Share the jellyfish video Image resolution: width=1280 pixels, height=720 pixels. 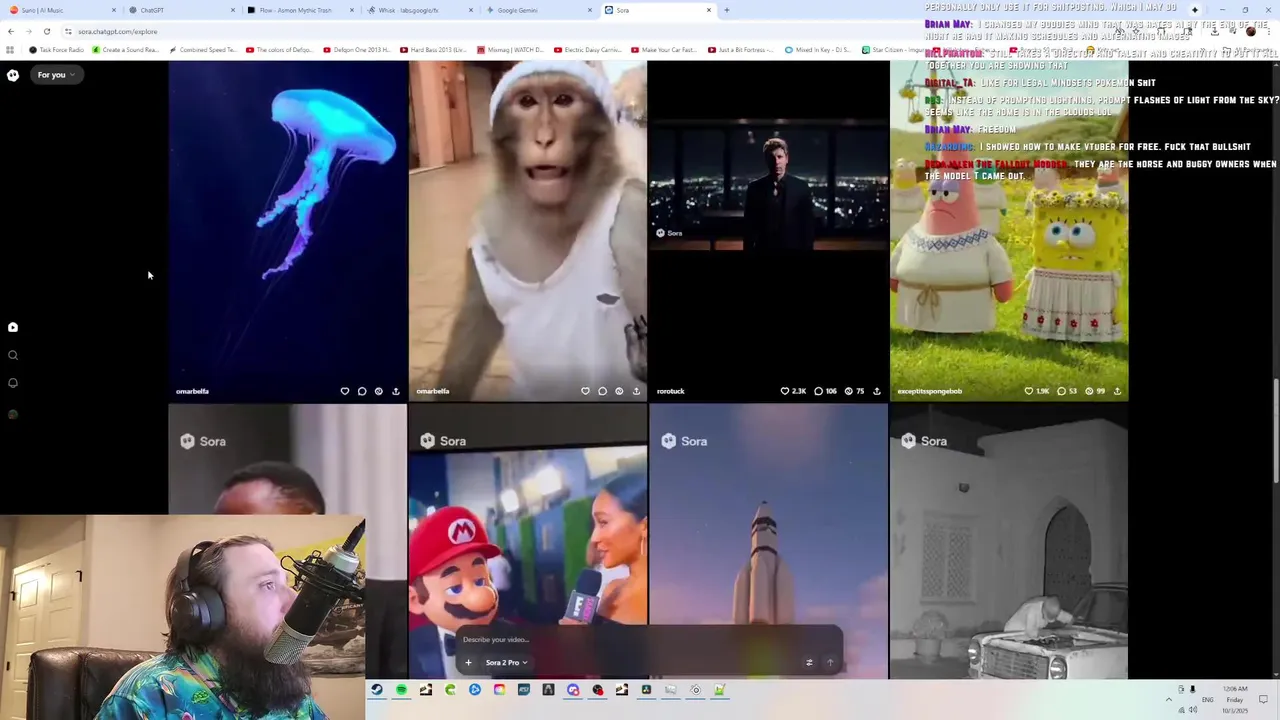coord(395,391)
